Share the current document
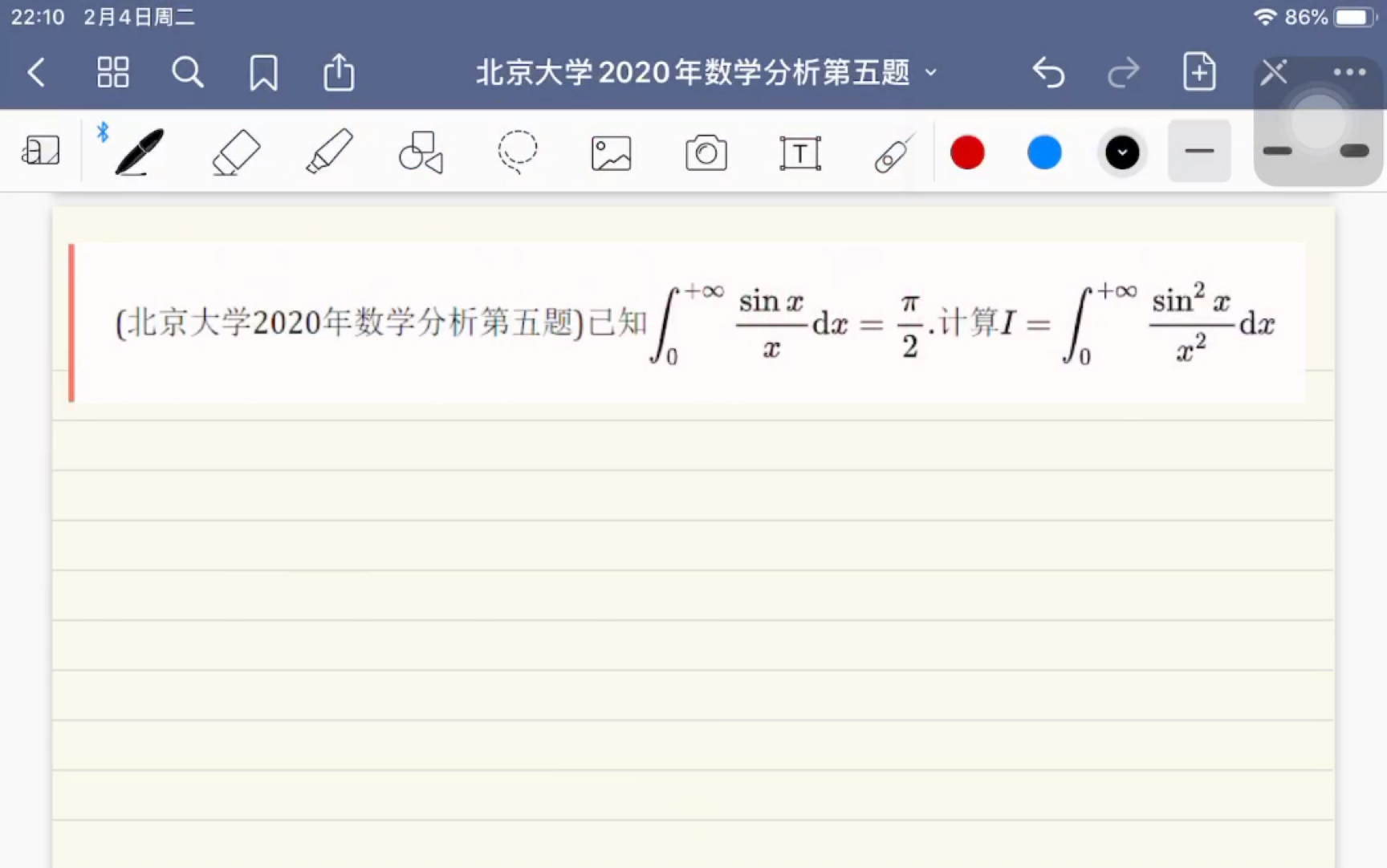Image resolution: width=1387 pixels, height=868 pixels. click(338, 72)
